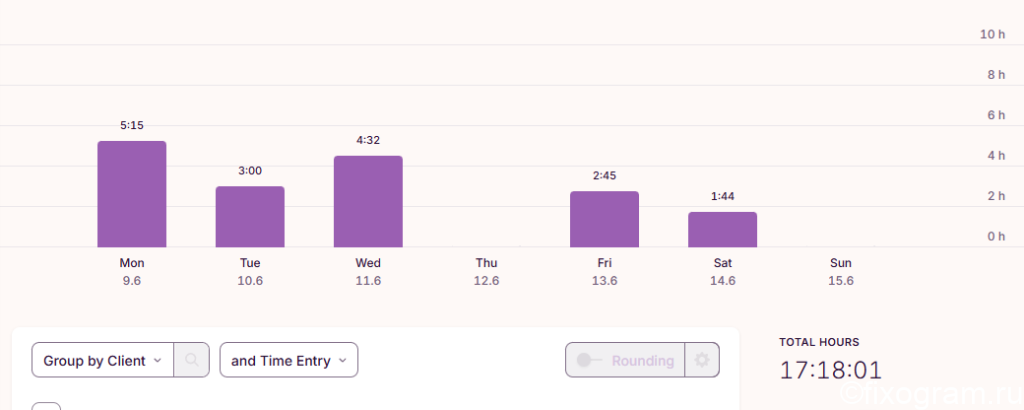Click the total hours value 17:18:01

[831, 370]
